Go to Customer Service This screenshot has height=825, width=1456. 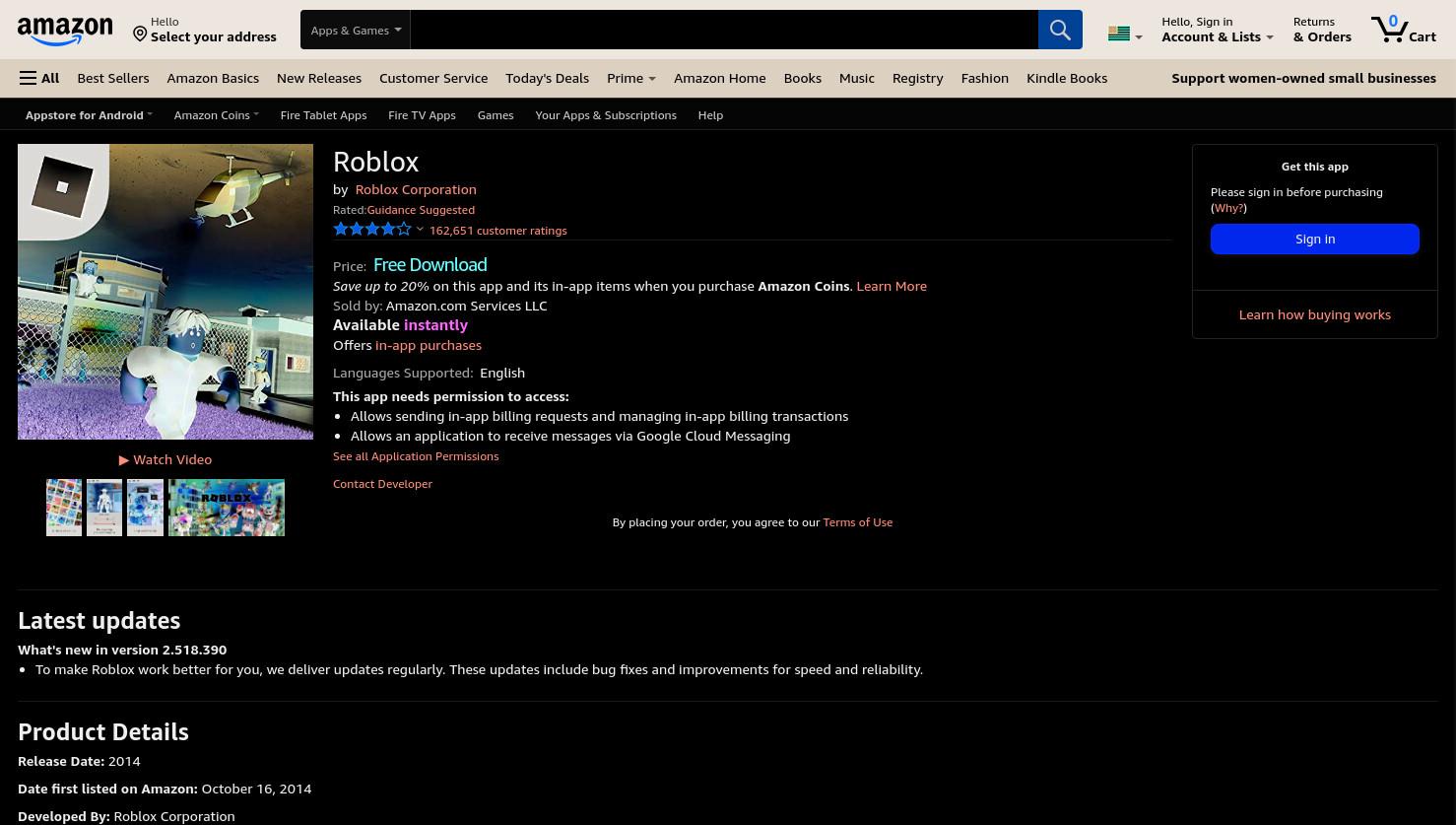[433, 78]
